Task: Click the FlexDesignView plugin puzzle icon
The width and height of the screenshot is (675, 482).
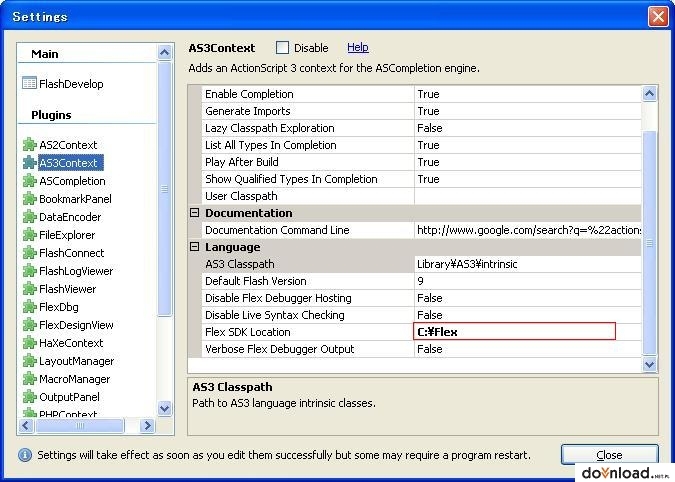Action: pos(29,325)
